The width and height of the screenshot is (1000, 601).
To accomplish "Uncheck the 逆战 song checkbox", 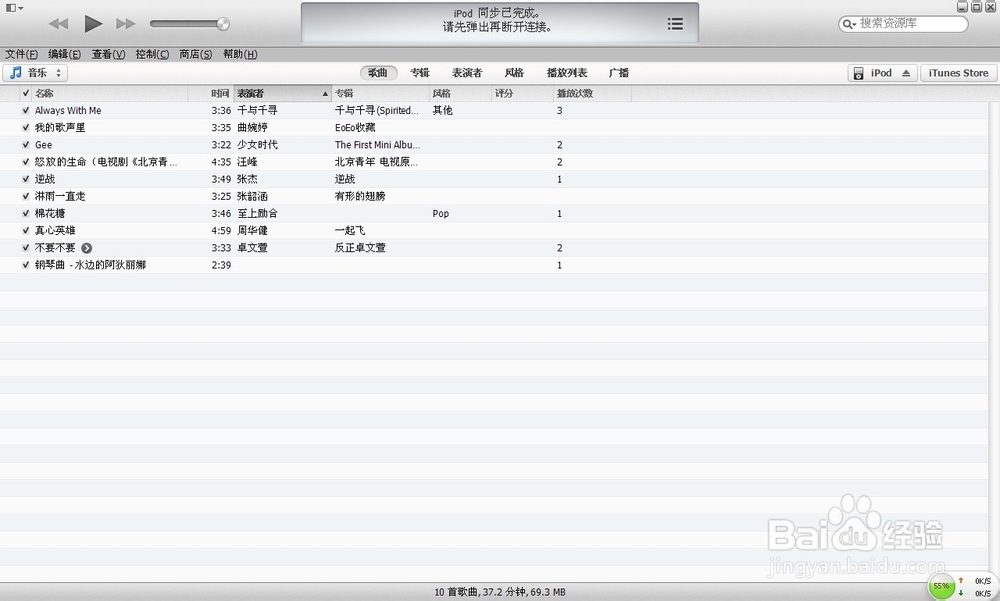I will click(26, 179).
